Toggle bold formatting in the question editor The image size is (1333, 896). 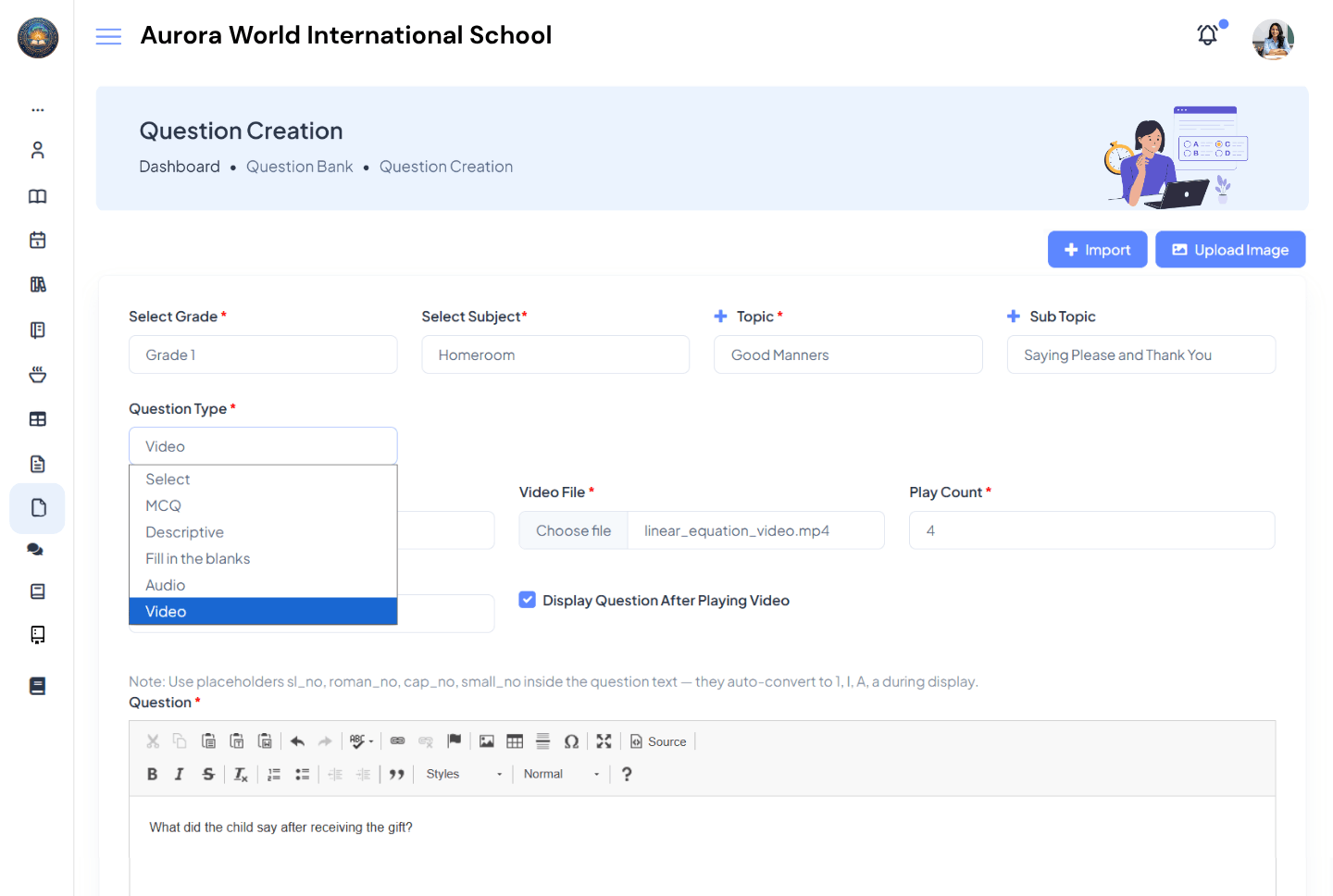click(x=152, y=773)
